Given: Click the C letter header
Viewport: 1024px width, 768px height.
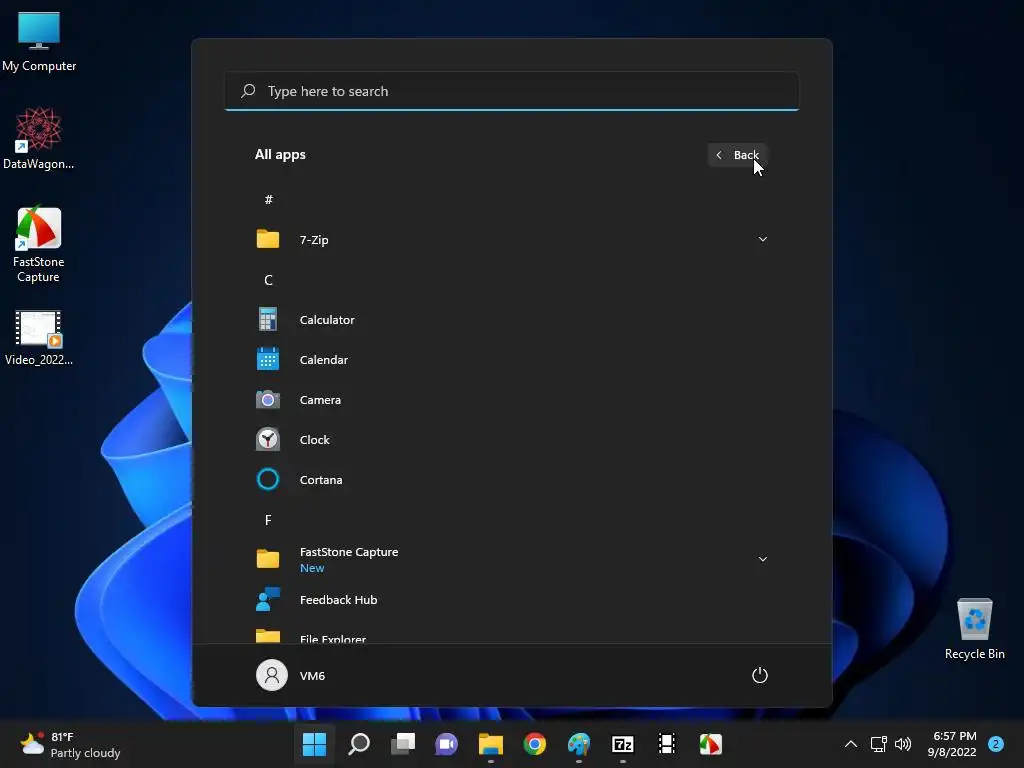Looking at the screenshot, I should [x=268, y=280].
